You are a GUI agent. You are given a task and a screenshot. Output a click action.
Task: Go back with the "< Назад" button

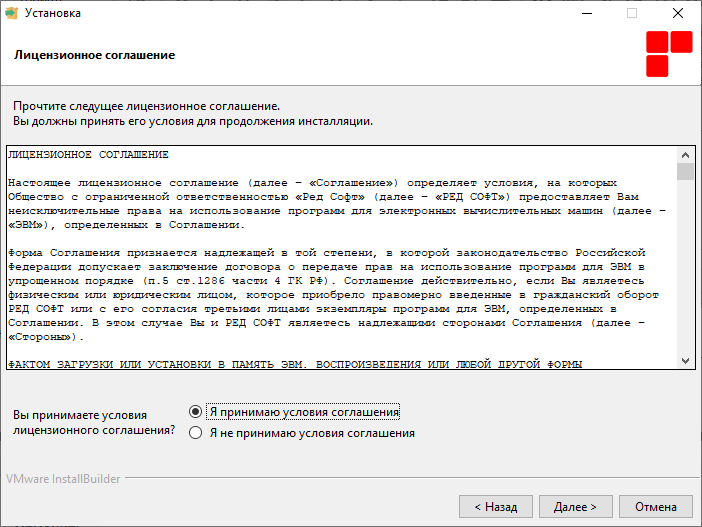pyautogui.click(x=496, y=506)
